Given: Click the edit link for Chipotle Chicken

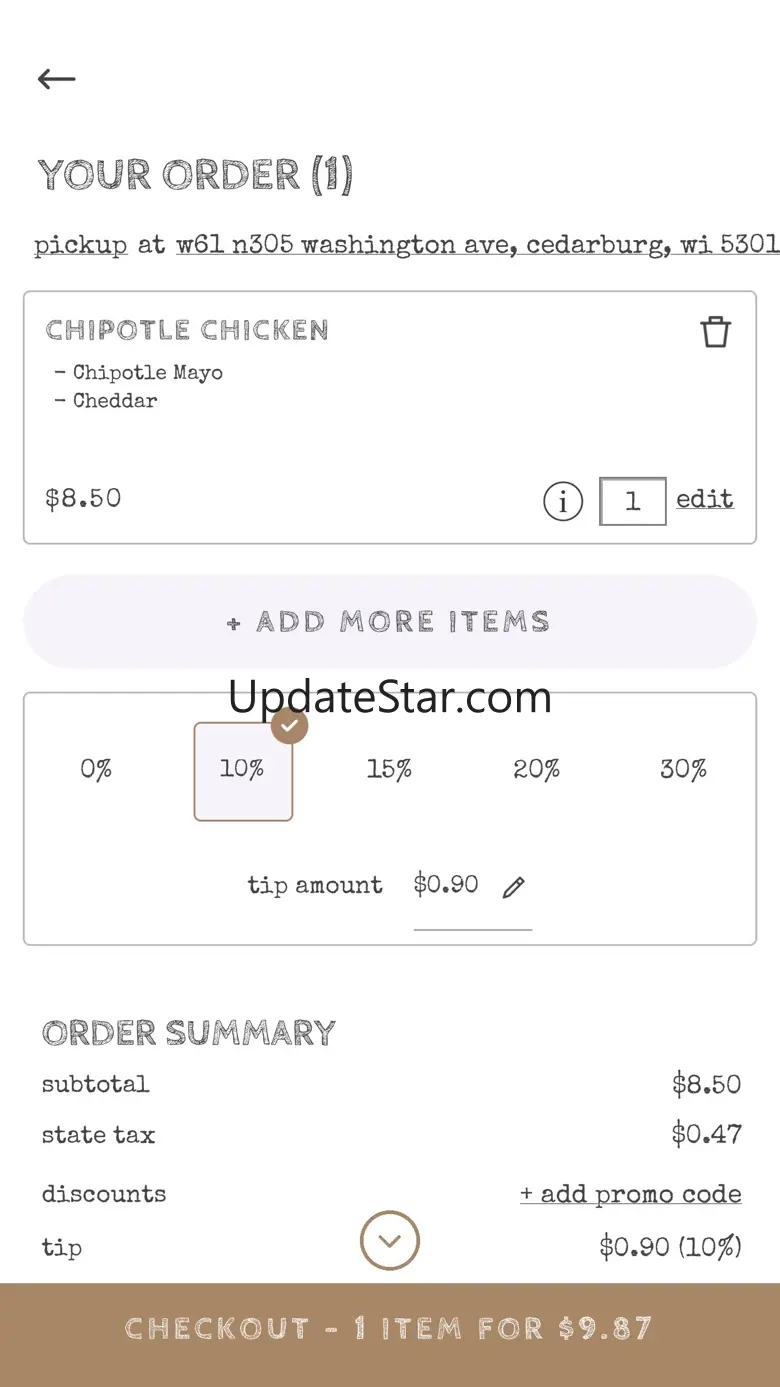Looking at the screenshot, I should [x=705, y=499].
